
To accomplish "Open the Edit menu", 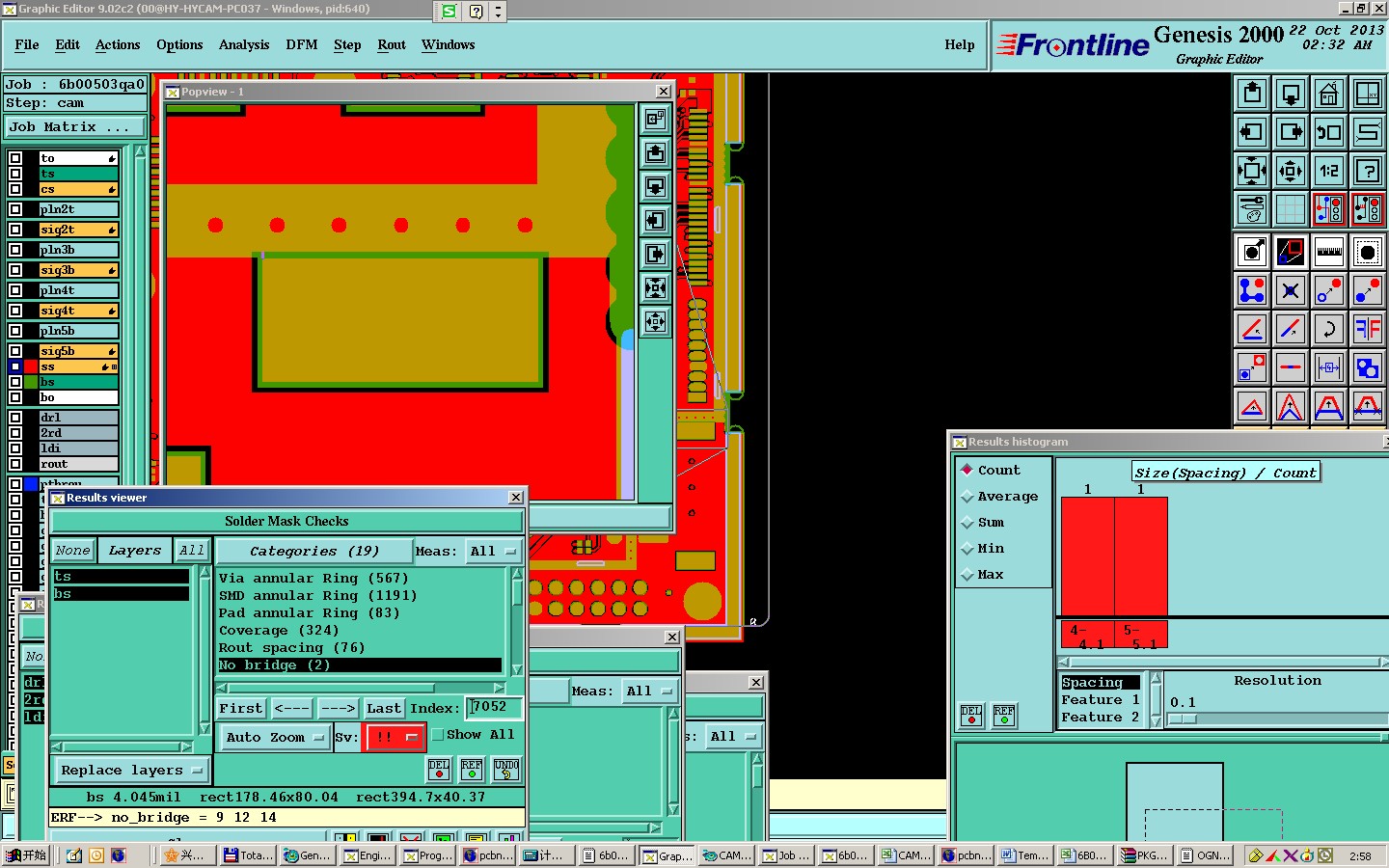I will pyautogui.click(x=68, y=44).
